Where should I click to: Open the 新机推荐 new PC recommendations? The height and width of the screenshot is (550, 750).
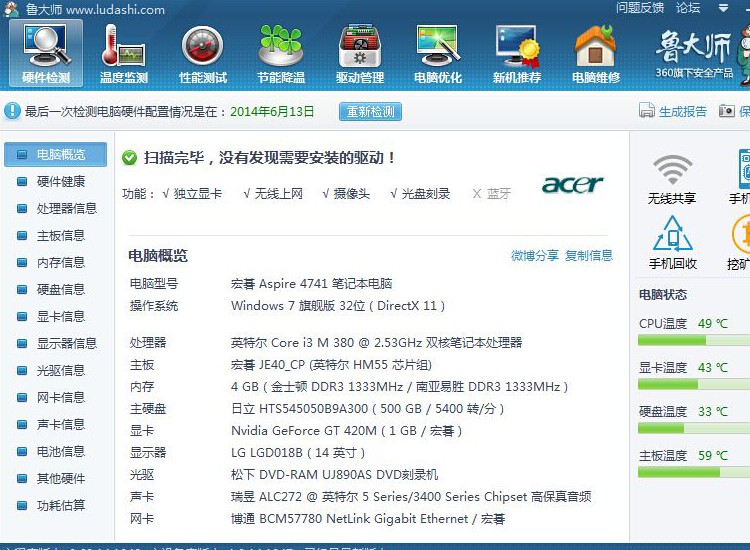pyautogui.click(x=517, y=54)
